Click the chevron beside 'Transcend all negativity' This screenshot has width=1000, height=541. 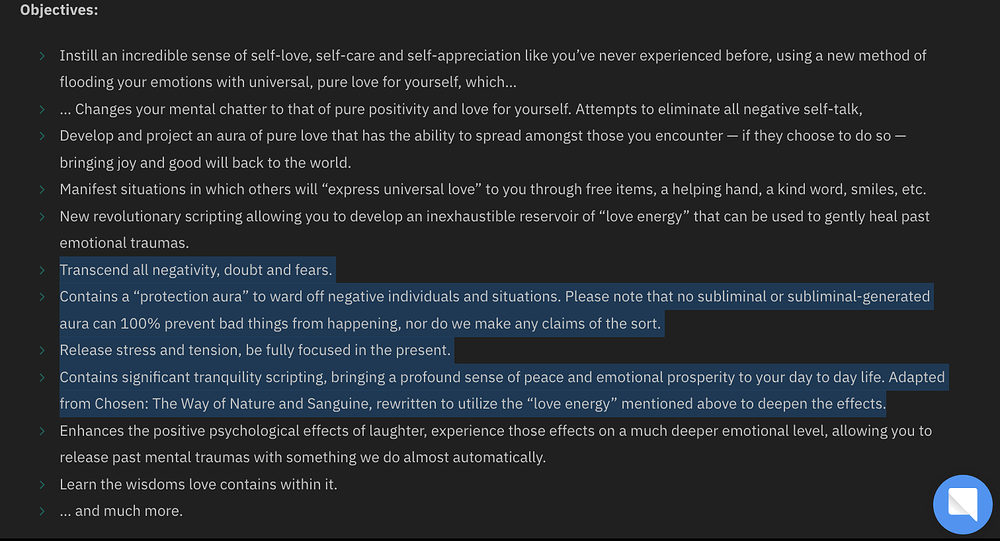click(42, 270)
